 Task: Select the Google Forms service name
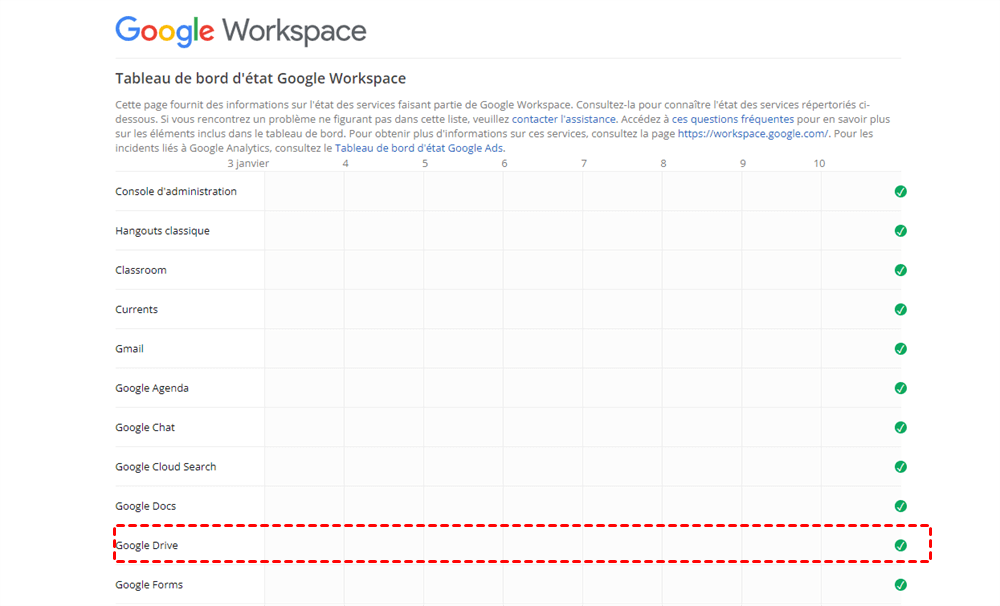click(149, 585)
